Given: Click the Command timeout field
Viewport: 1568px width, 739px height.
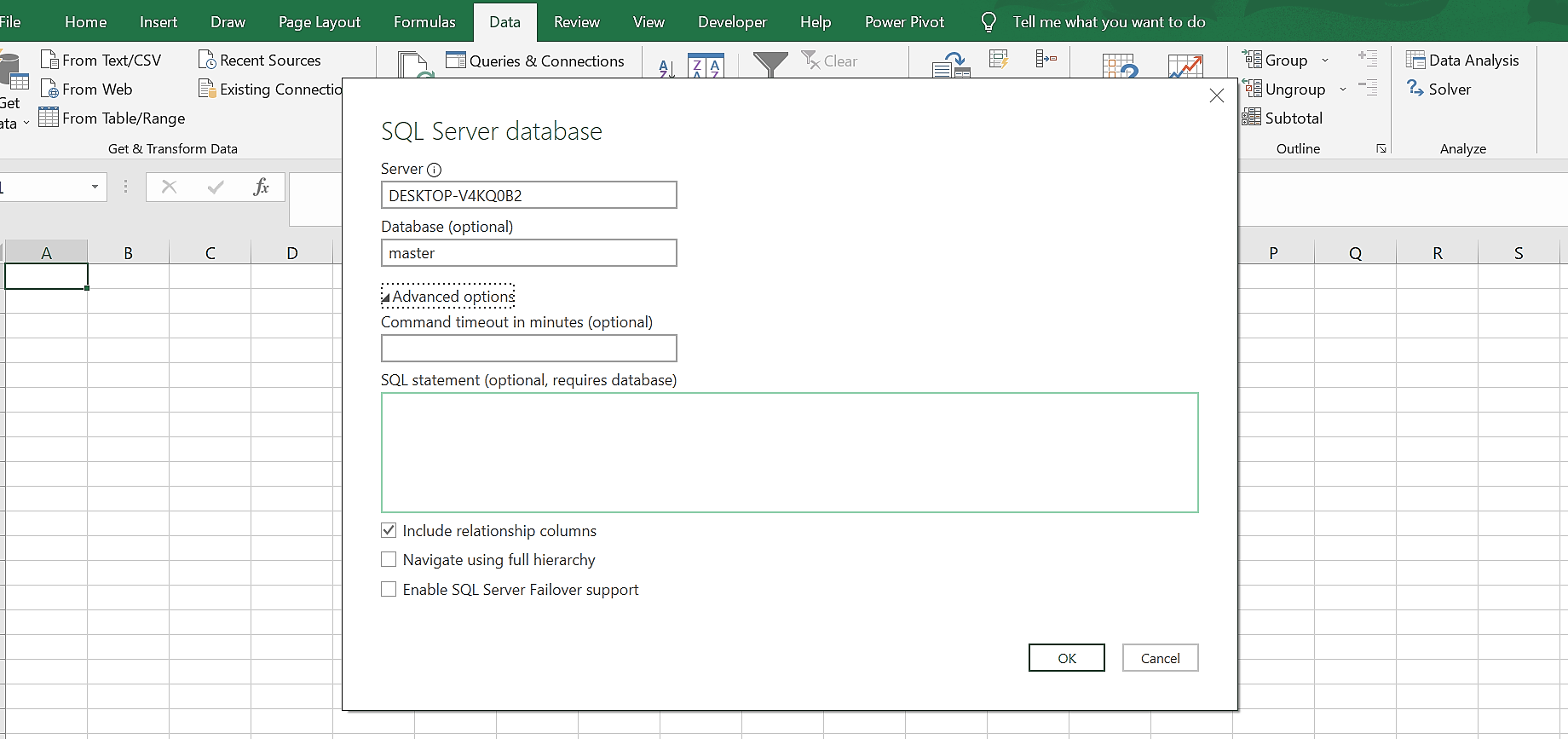Looking at the screenshot, I should coord(529,349).
